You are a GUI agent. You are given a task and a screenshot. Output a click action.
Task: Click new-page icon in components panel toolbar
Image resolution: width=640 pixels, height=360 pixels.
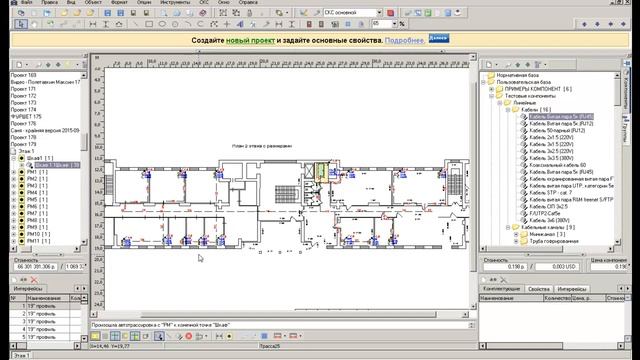(x=489, y=64)
